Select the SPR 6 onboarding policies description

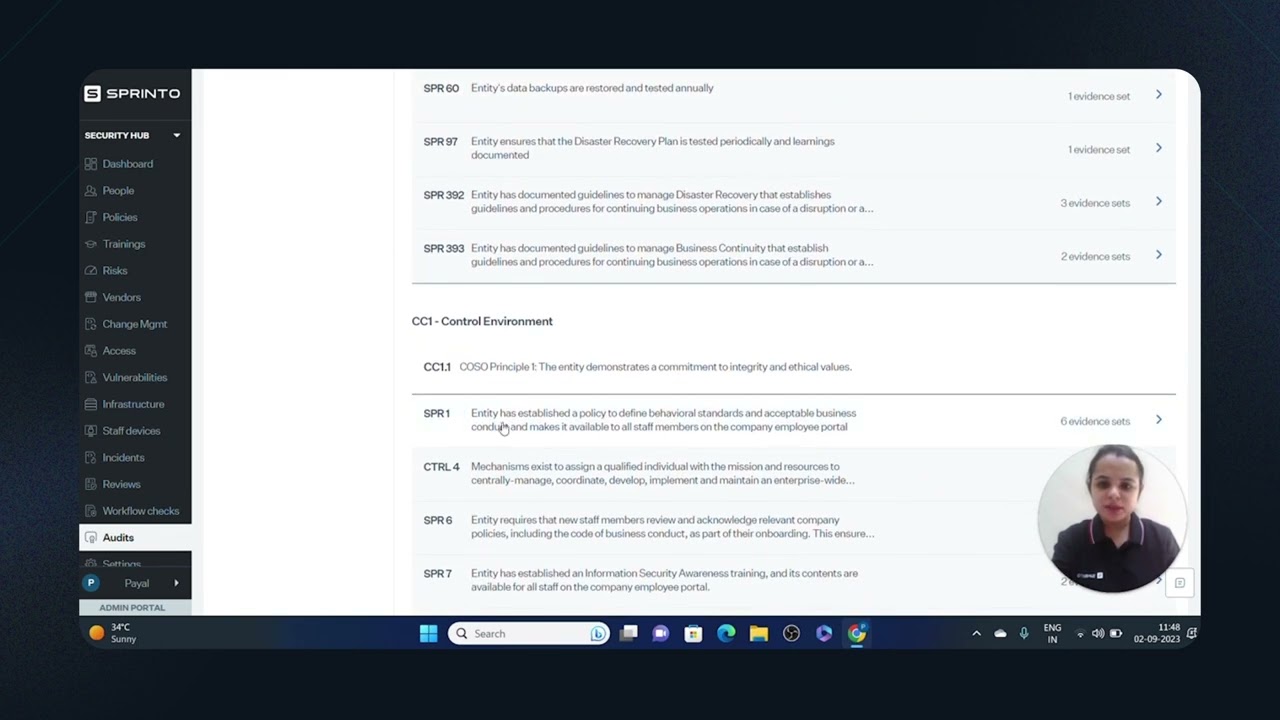[x=673, y=527]
